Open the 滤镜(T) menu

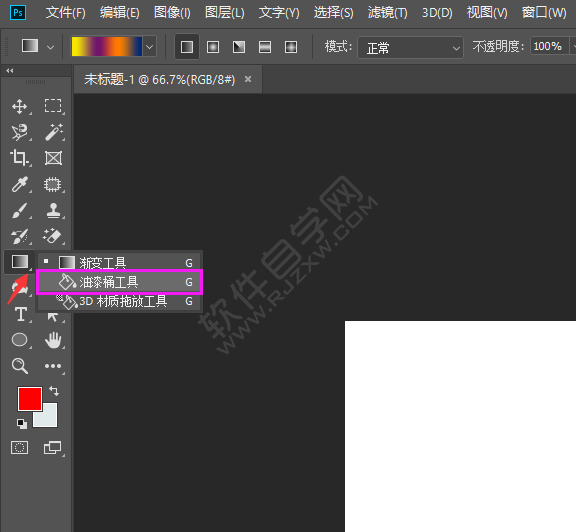tap(388, 13)
